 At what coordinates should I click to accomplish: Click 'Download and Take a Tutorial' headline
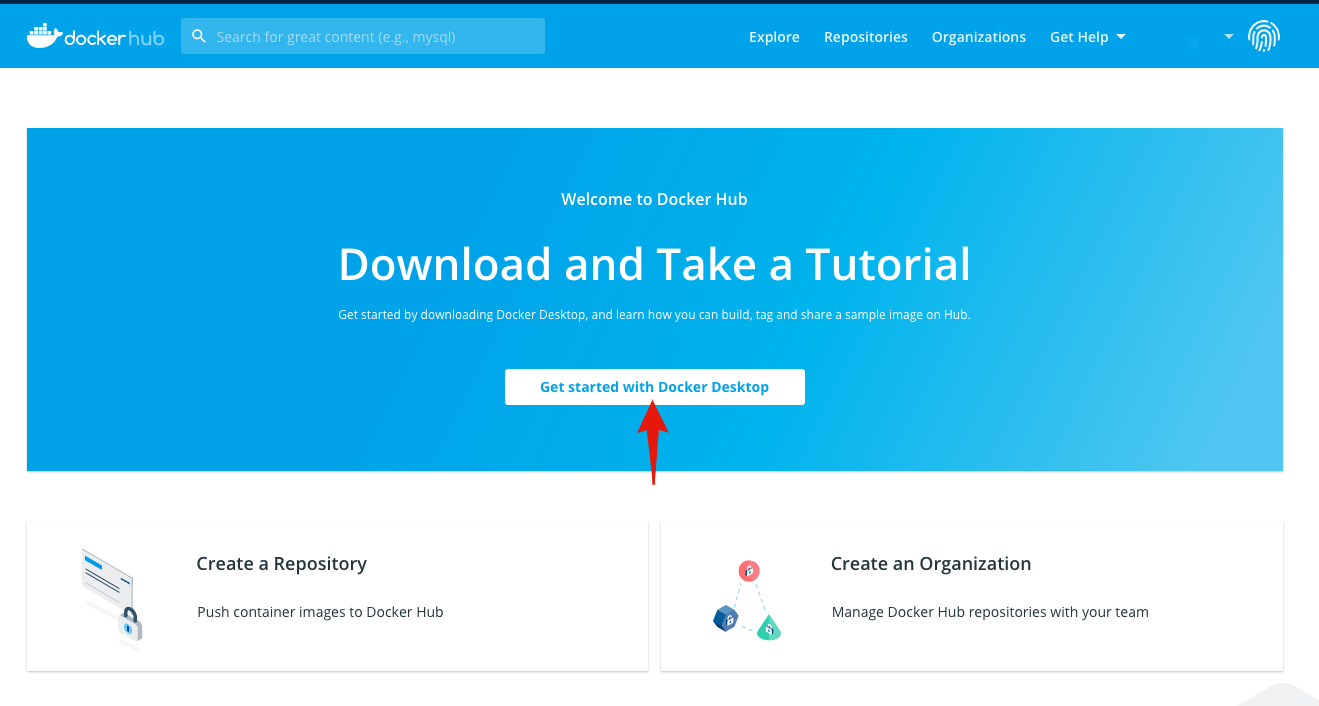(655, 264)
